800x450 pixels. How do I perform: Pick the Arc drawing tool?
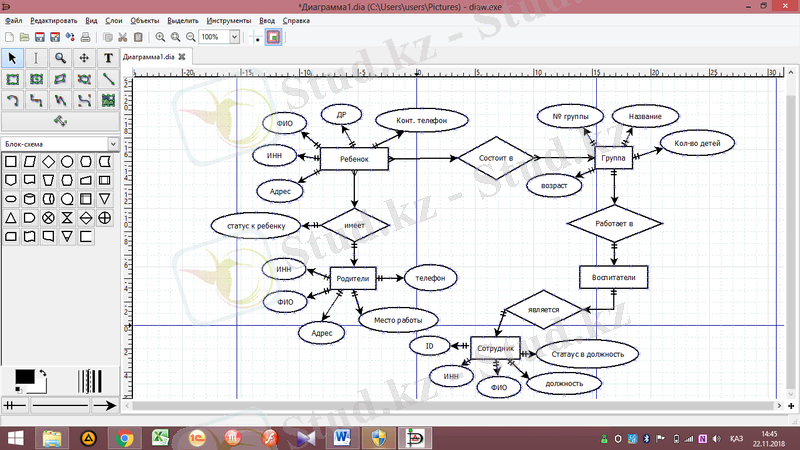point(12,100)
